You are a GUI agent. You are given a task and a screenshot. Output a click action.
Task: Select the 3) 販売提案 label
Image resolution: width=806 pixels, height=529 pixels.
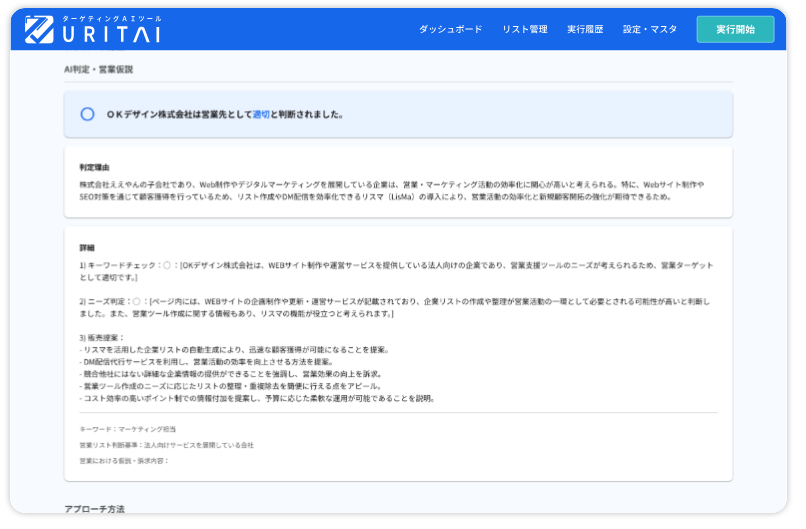point(102,338)
